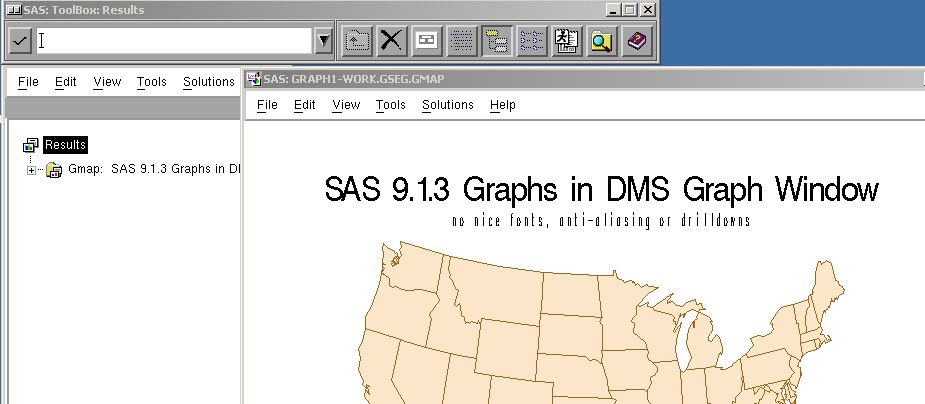
Task: Click into the ToolBox command input field
Action: click(174, 41)
